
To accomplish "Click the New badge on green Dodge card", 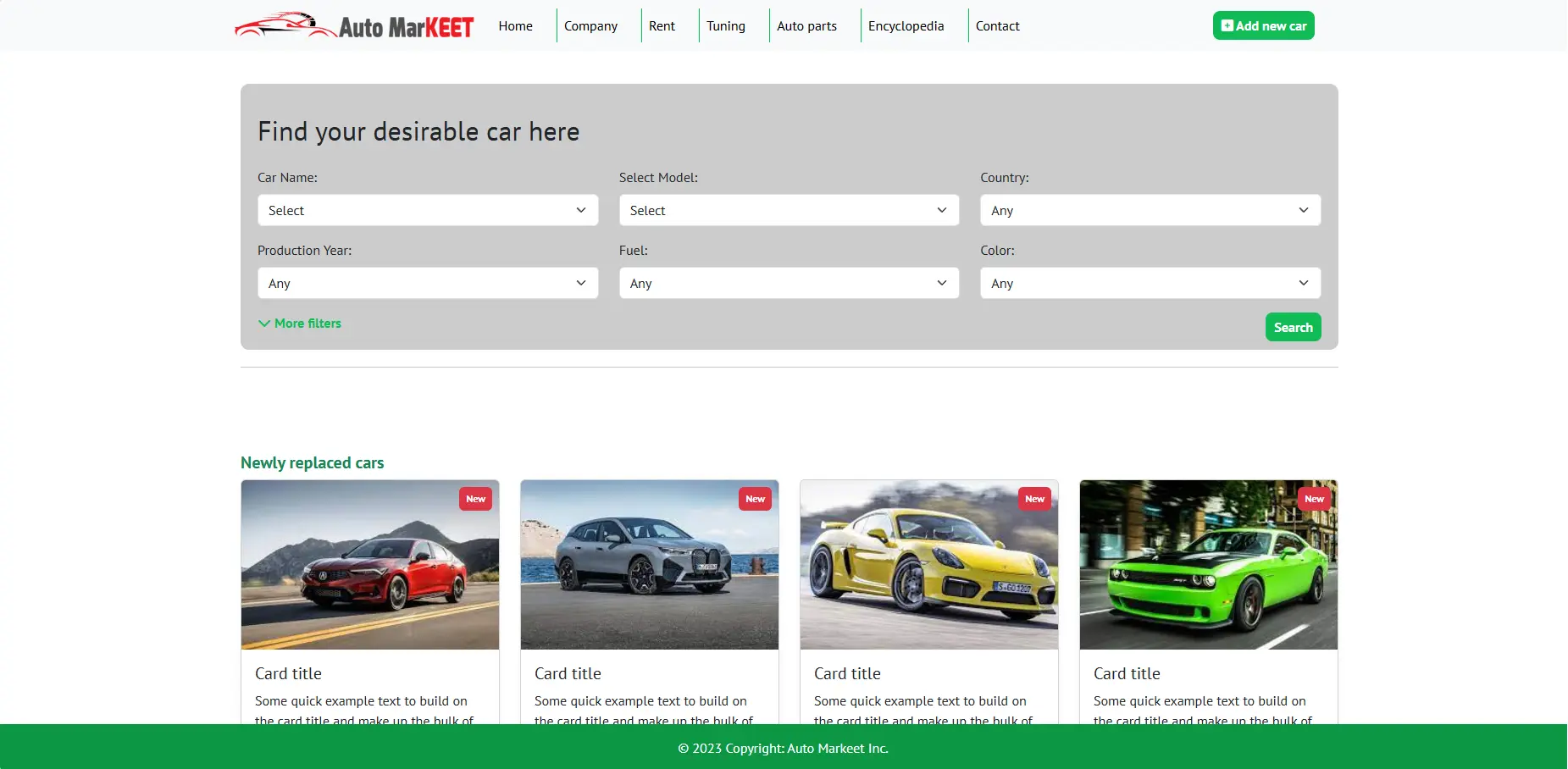I will pos(1313,499).
